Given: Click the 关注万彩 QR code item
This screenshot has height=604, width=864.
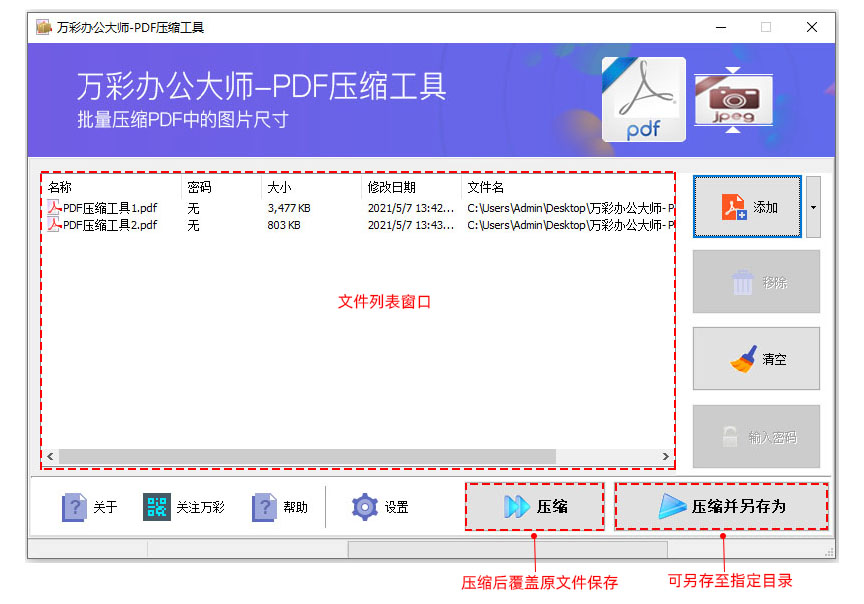Looking at the screenshot, I should (x=184, y=506).
